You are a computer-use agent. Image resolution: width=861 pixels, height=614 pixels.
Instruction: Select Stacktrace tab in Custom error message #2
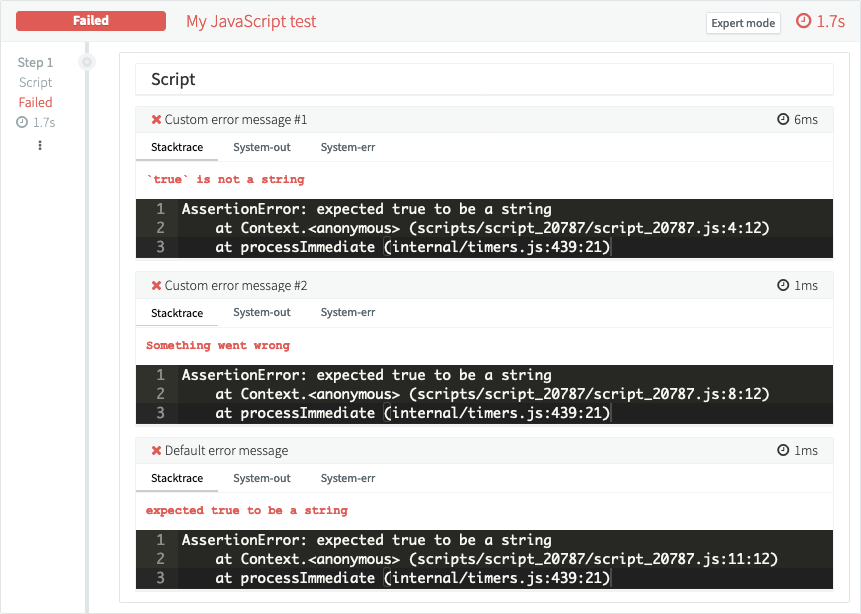(177, 313)
